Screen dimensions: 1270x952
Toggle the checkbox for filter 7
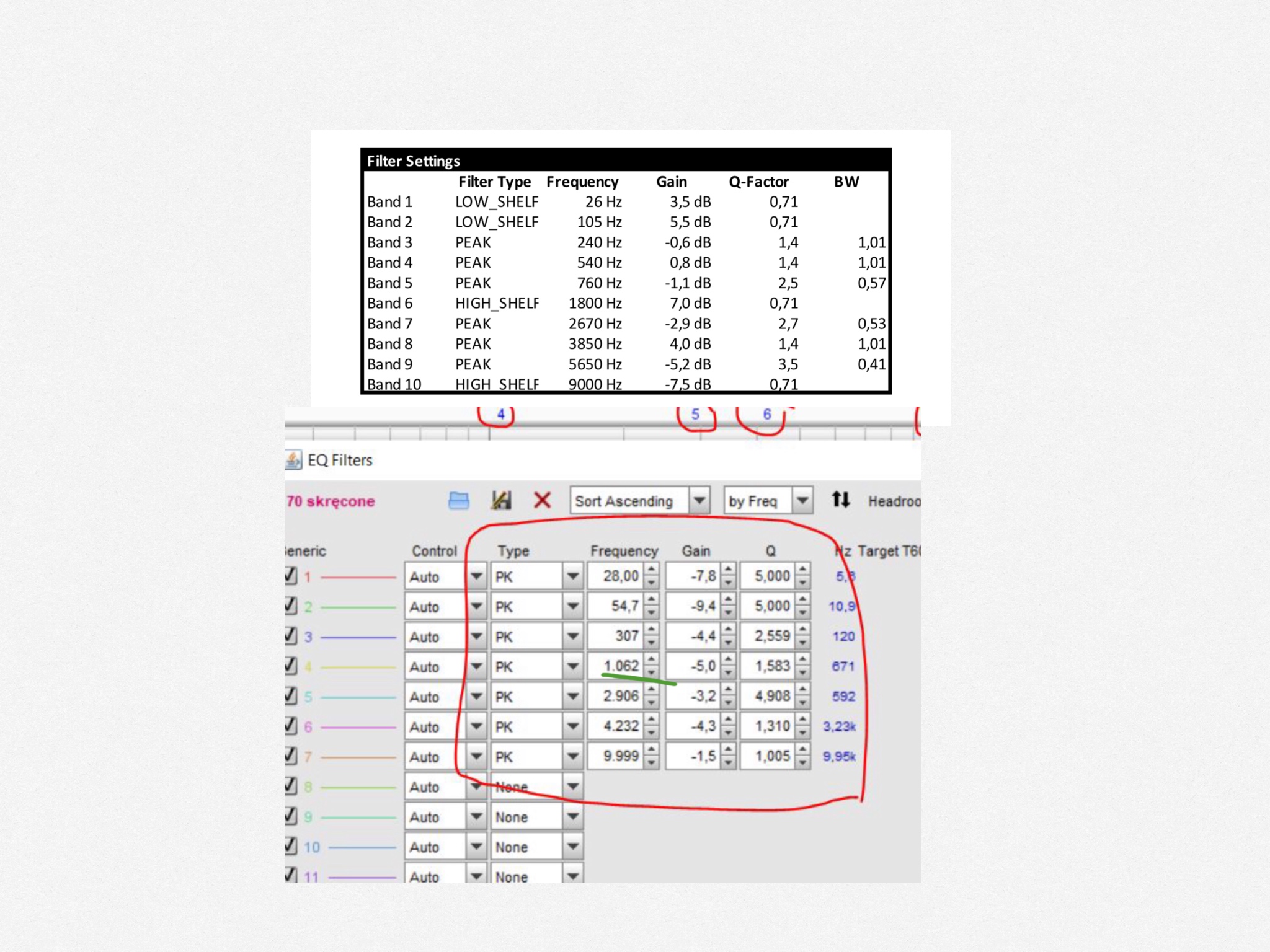tap(291, 756)
